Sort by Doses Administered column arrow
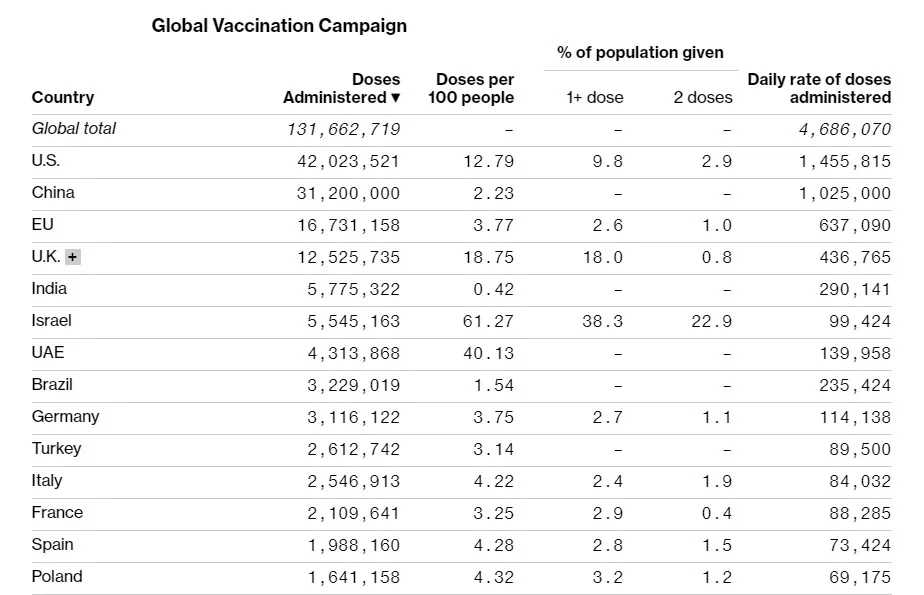 click(396, 98)
